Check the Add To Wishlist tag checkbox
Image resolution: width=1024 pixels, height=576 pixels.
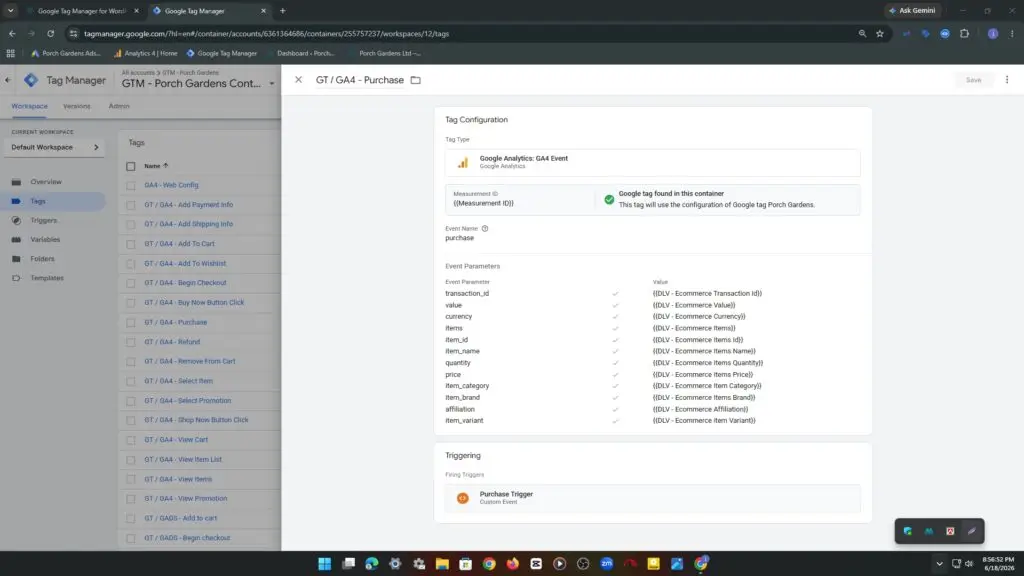(131, 264)
